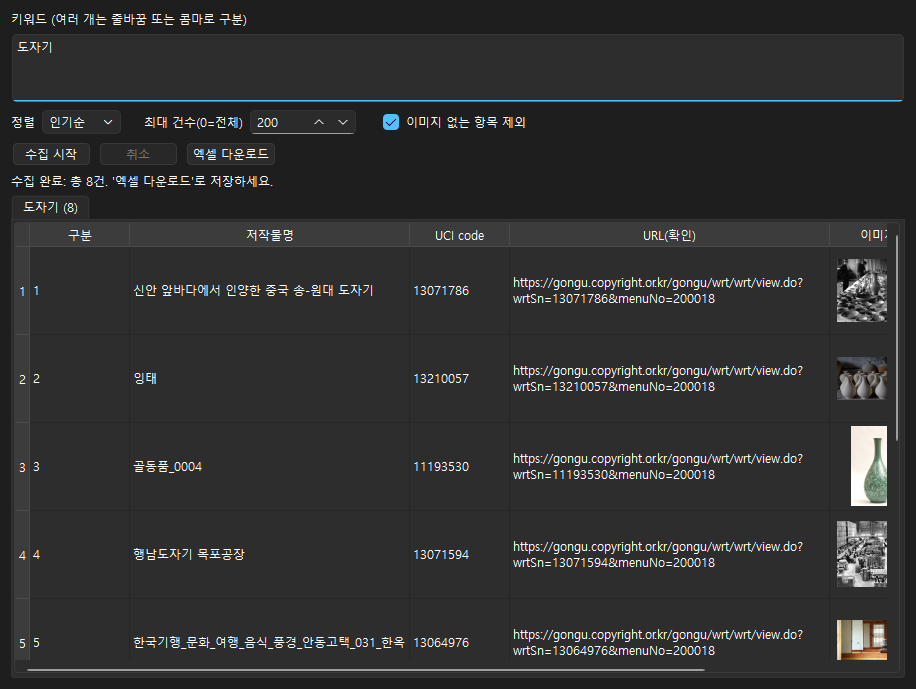
Task: Click the 저작물명 column header
Action: [269, 235]
